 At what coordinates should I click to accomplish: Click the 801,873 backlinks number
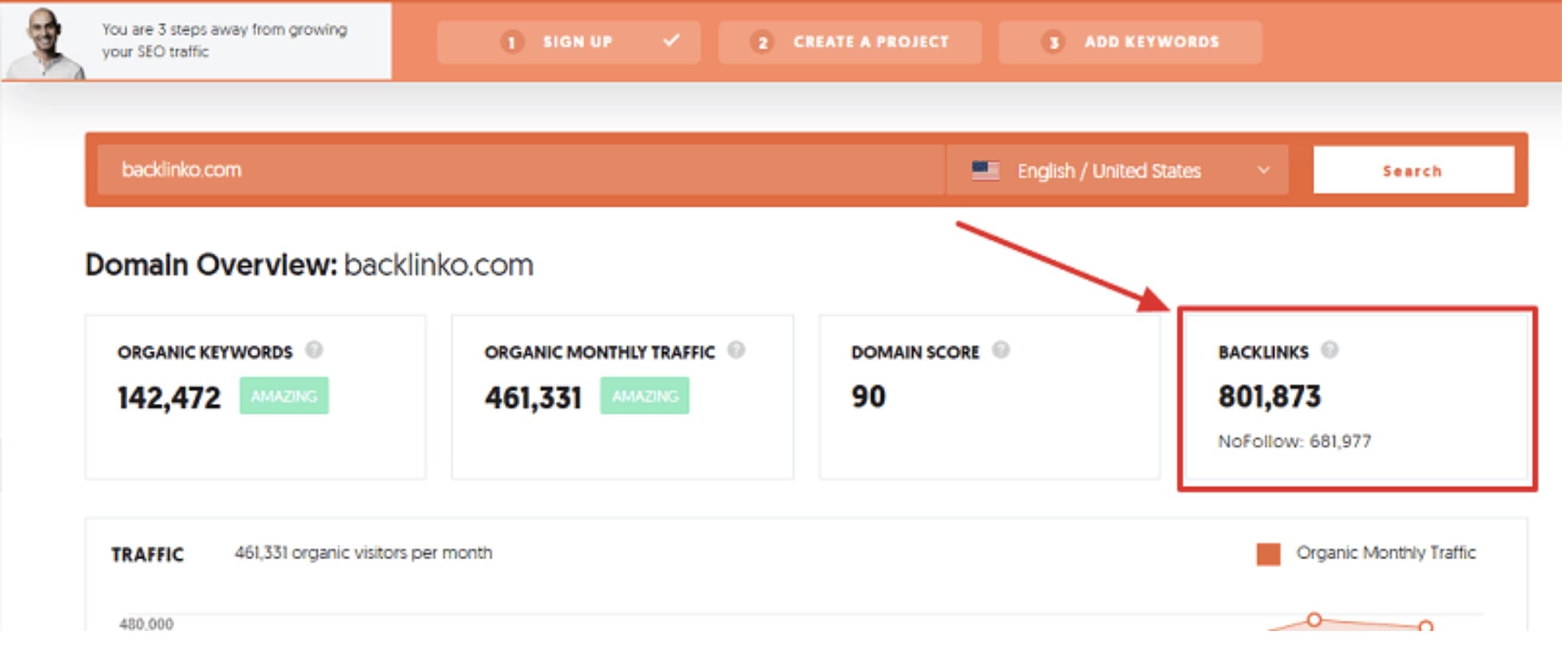coord(1269,397)
